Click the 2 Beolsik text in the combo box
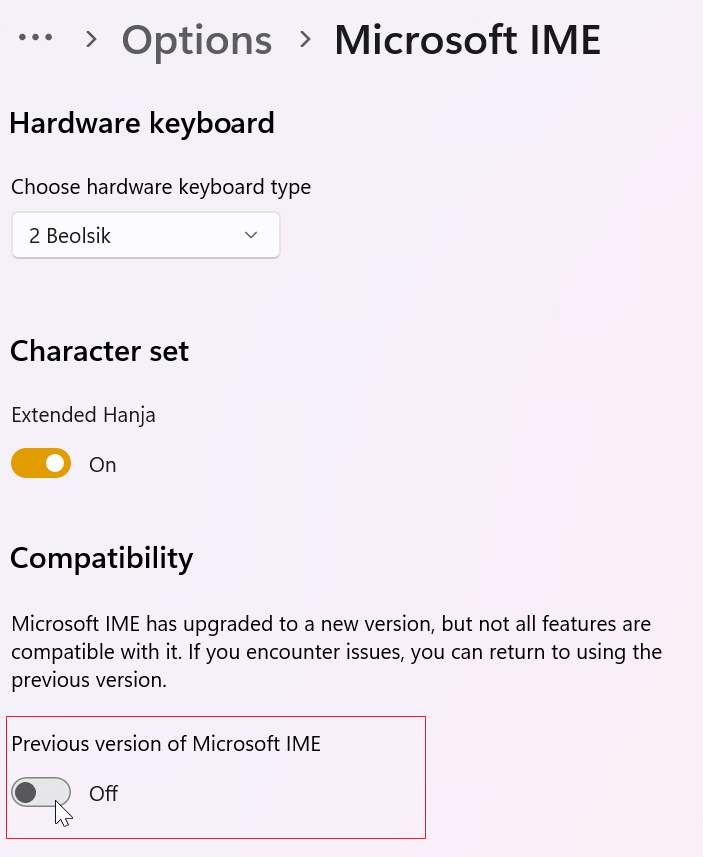This screenshot has width=703, height=857. coord(70,236)
